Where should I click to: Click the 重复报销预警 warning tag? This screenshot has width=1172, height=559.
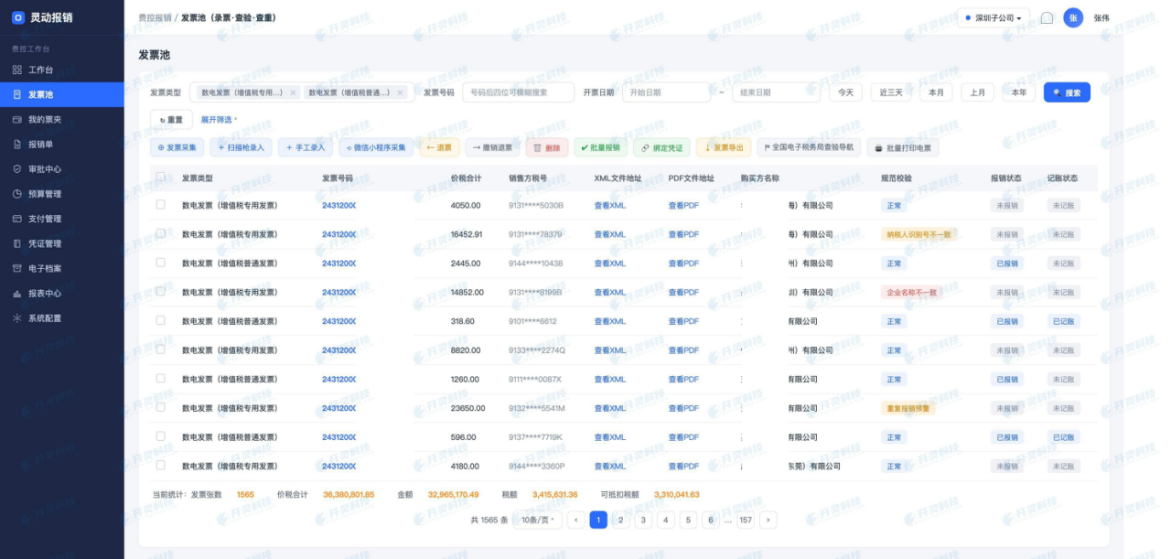click(x=908, y=408)
